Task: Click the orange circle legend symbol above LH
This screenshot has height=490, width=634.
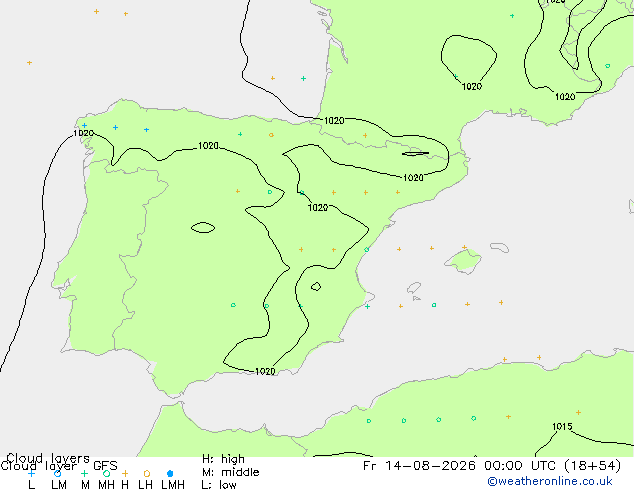Action: point(147,473)
